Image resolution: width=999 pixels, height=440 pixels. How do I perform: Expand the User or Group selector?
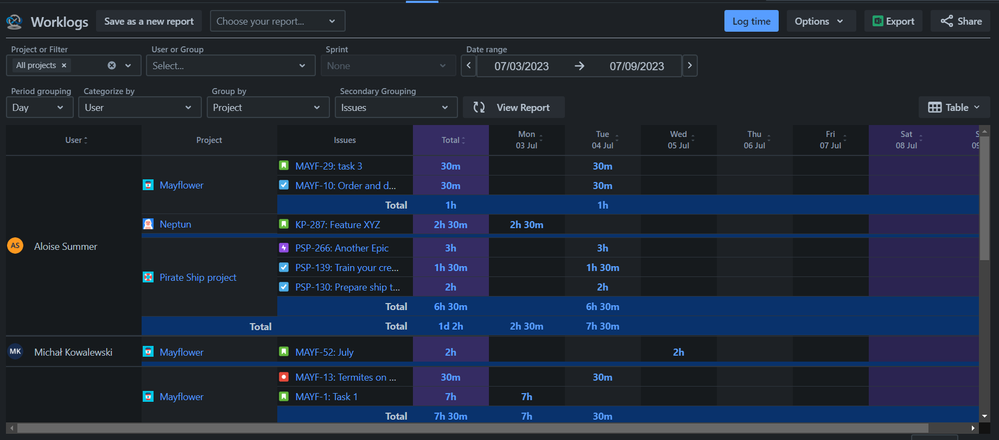(x=230, y=66)
